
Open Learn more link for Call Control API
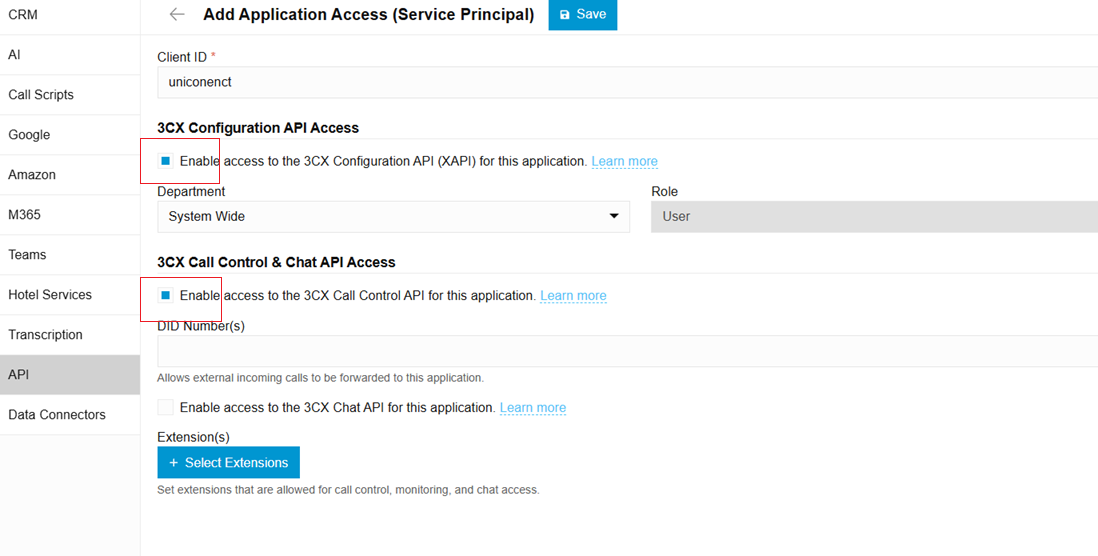573,296
